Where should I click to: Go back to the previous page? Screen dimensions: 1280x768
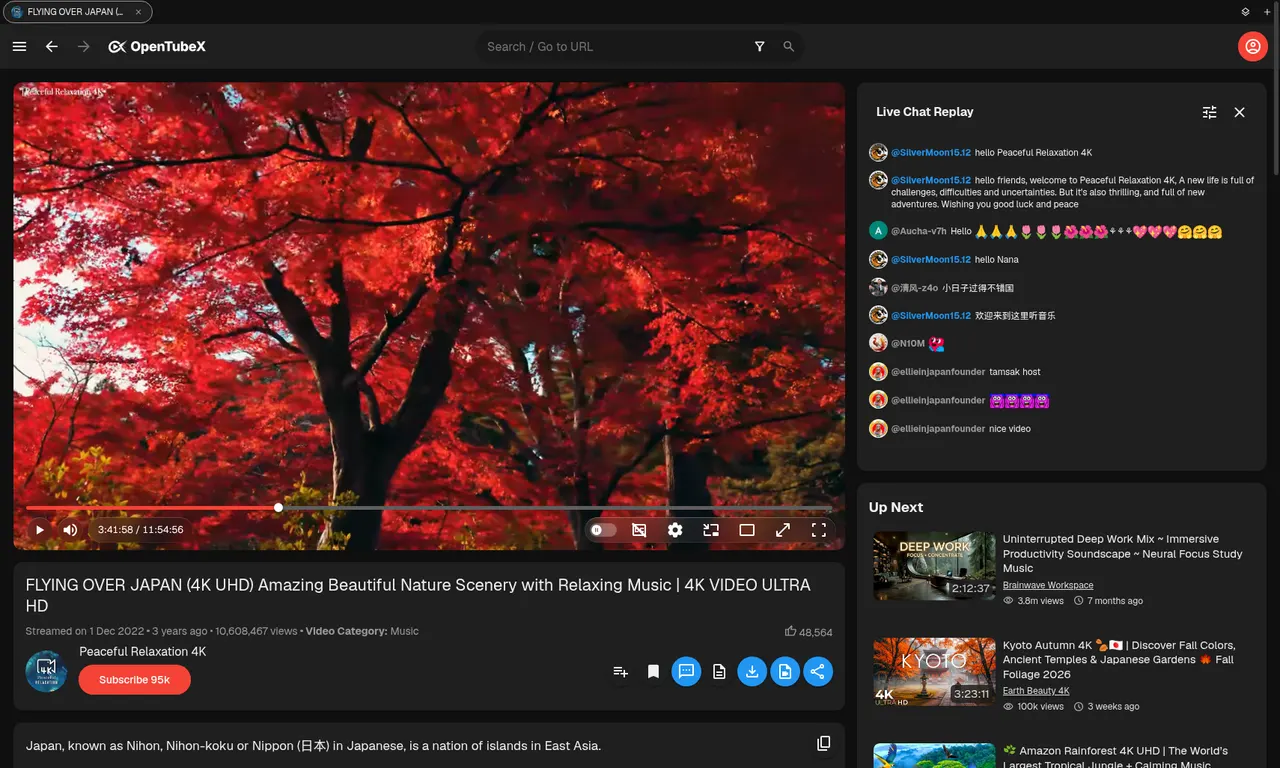(52, 47)
